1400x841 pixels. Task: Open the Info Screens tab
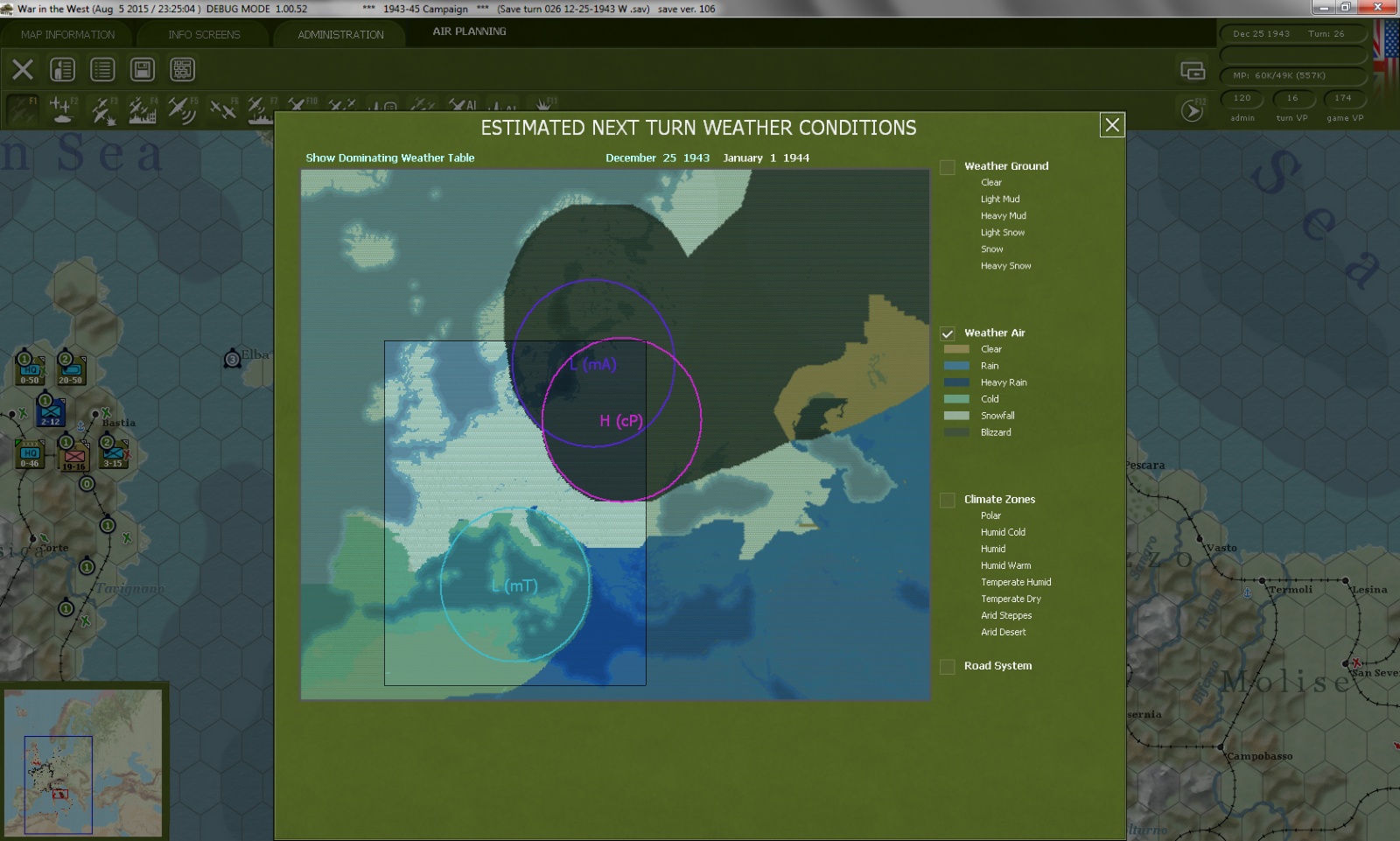[204, 35]
